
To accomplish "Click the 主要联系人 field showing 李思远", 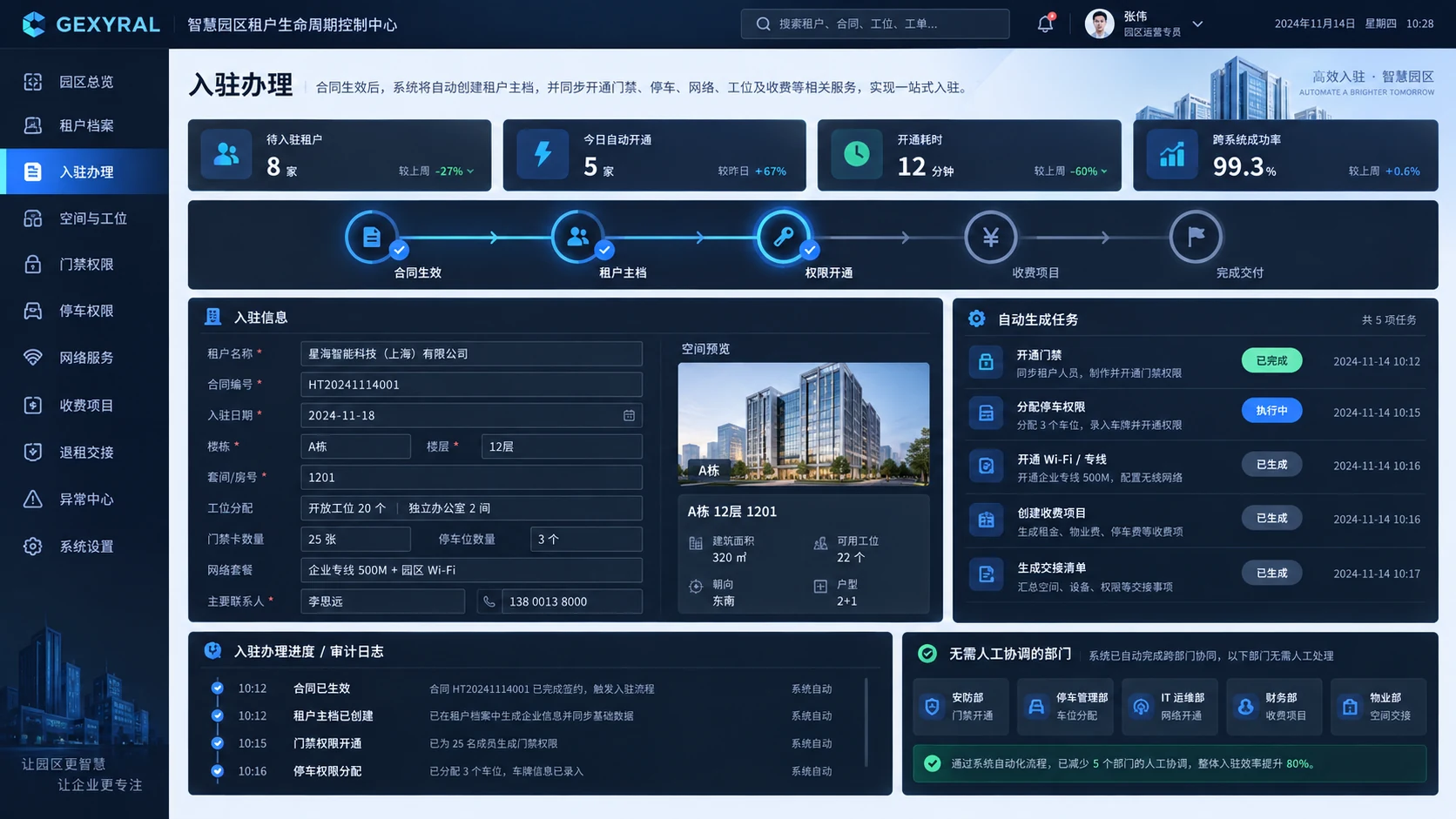I will [382, 601].
